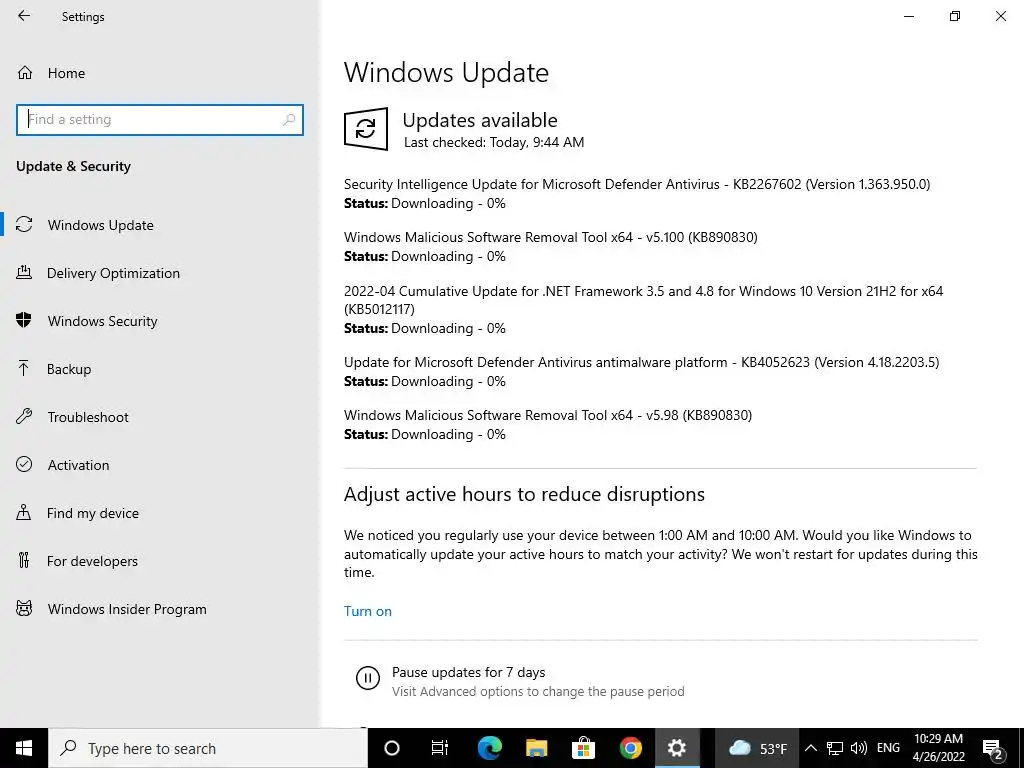The height and width of the screenshot is (768, 1024).
Task: Open Activation page
Action: coord(78,465)
